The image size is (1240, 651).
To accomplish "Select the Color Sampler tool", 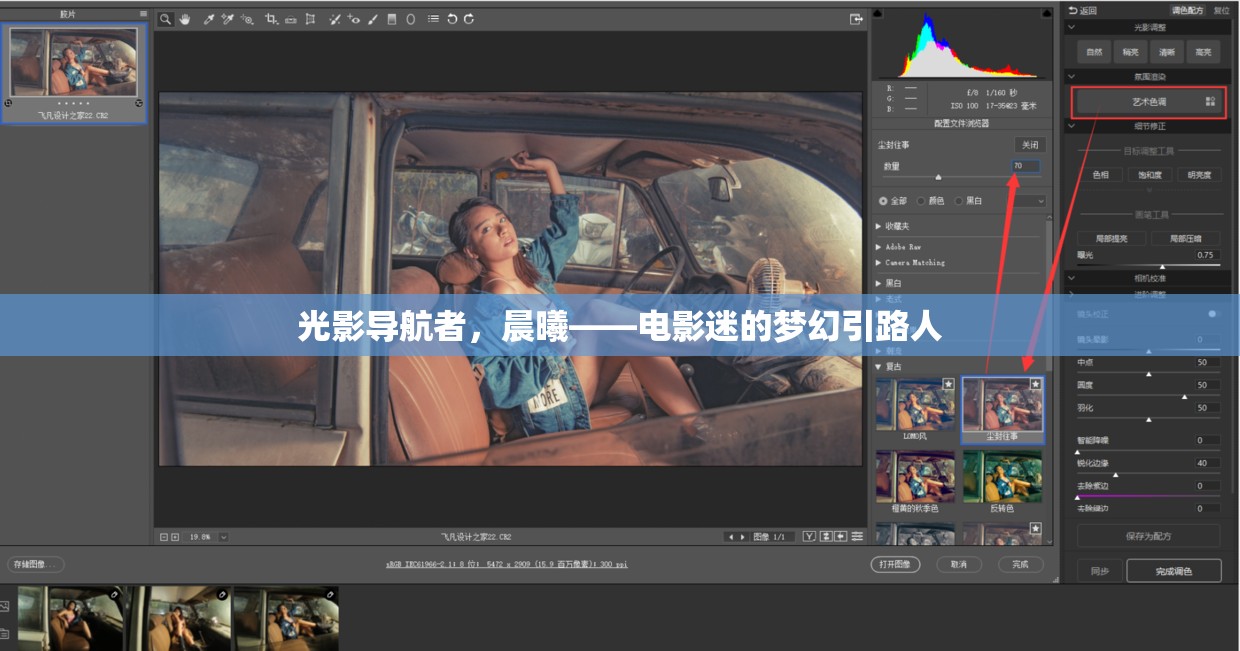I will 227,19.
